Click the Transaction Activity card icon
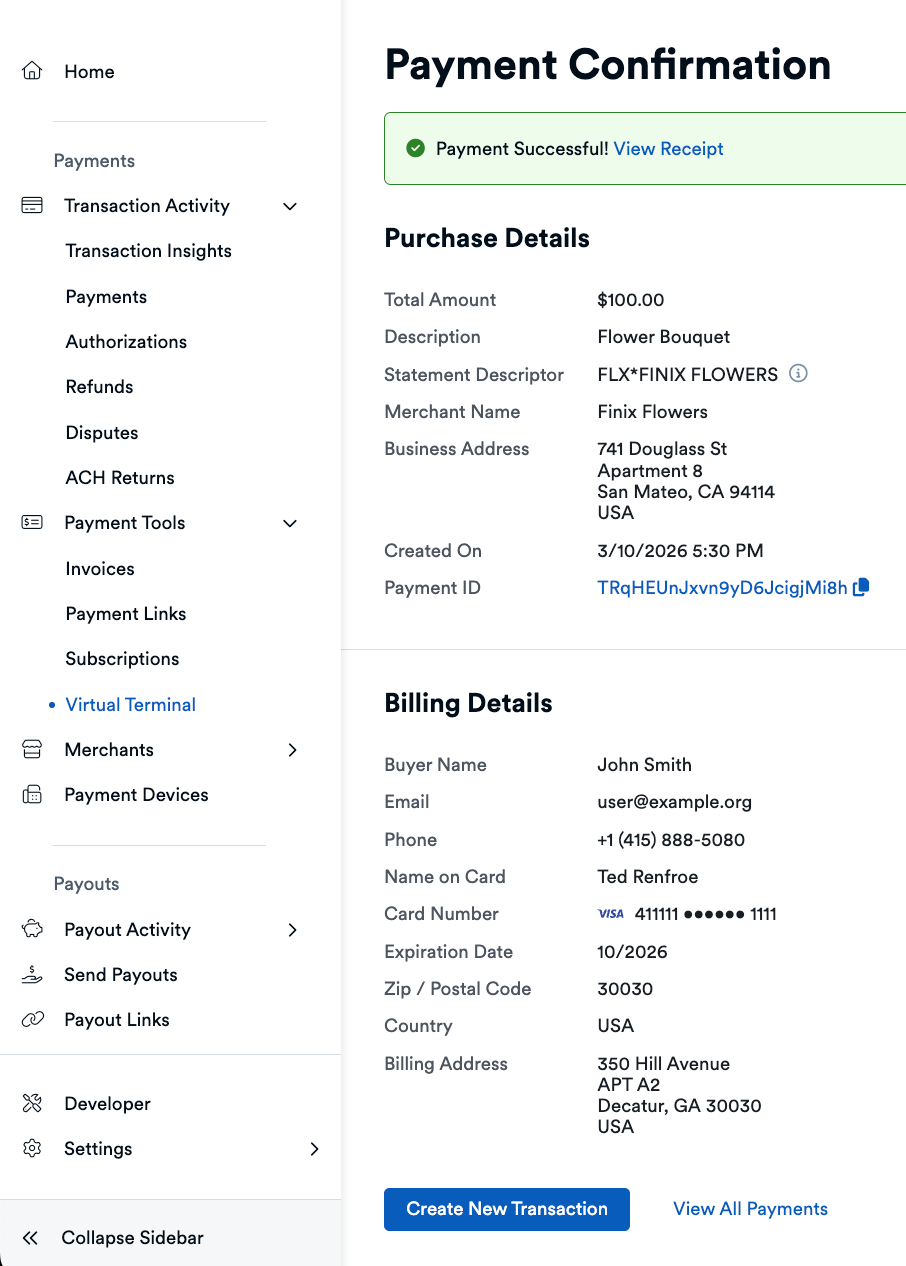The width and height of the screenshot is (906, 1266). 32,206
